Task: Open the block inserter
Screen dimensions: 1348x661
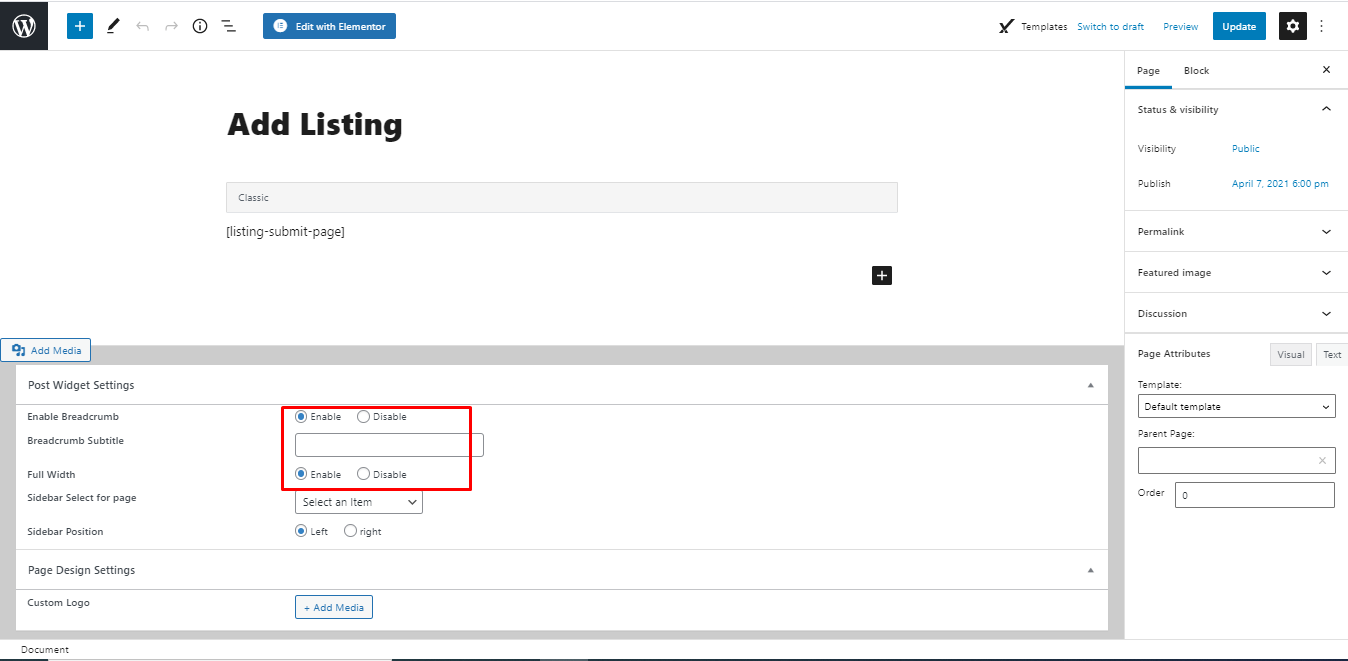Action: tap(79, 25)
